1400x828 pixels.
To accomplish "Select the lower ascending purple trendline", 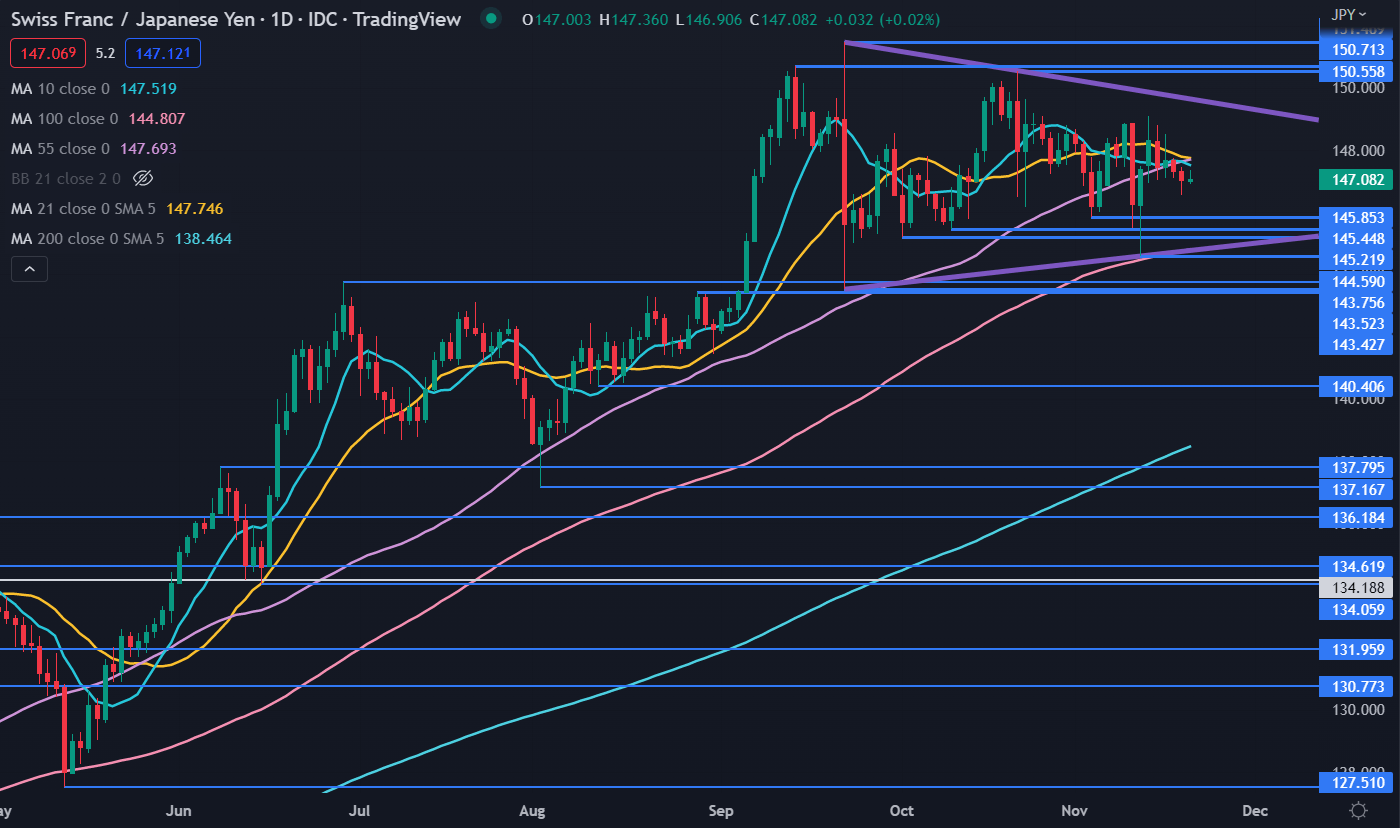I will 1082,262.
